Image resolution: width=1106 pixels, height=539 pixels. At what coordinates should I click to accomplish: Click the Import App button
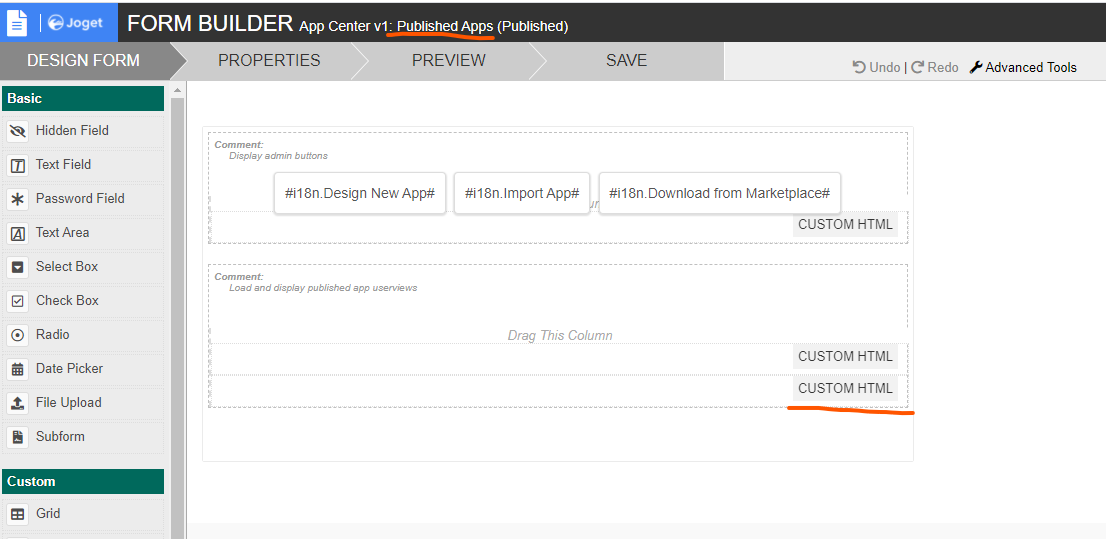pyautogui.click(x=521, y=193)
